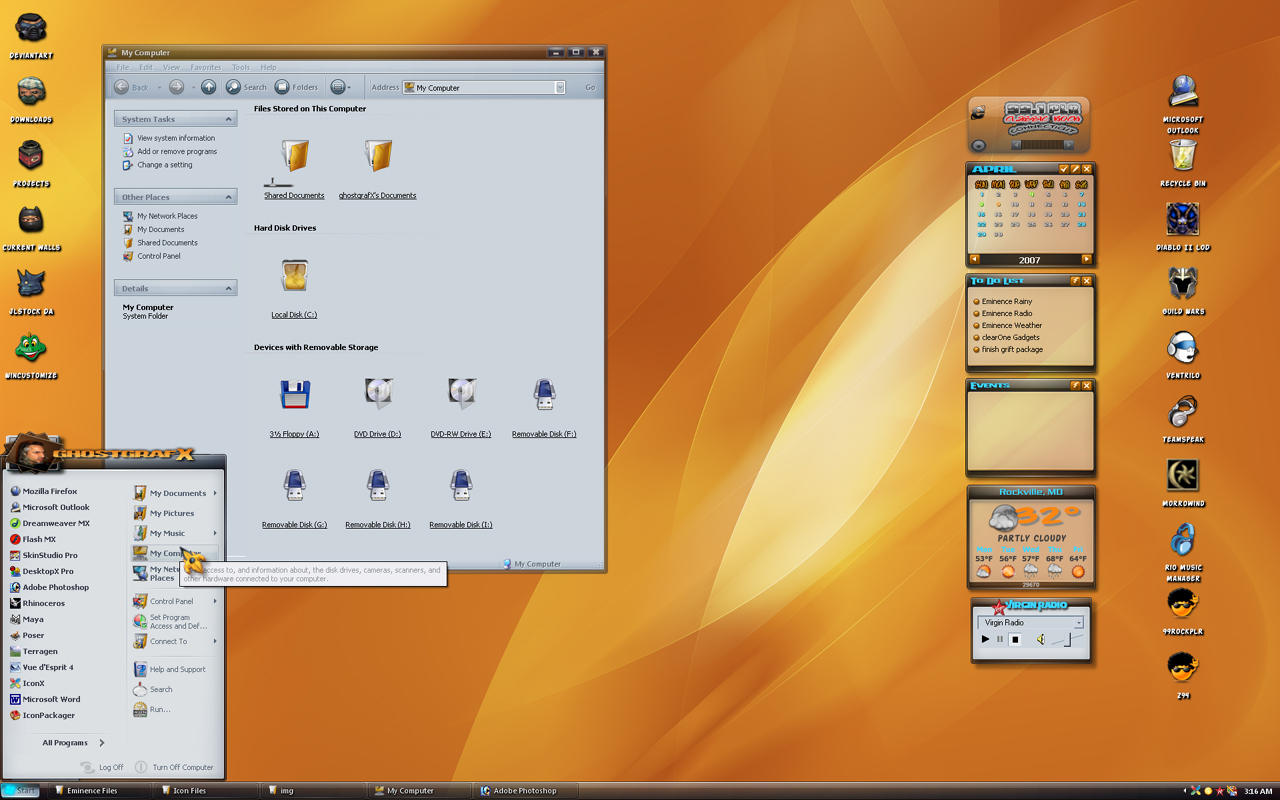The height and width of the screenshot is (800, 1280).
Task: Click Turn Off Computer button
Action: pos(174,767)
